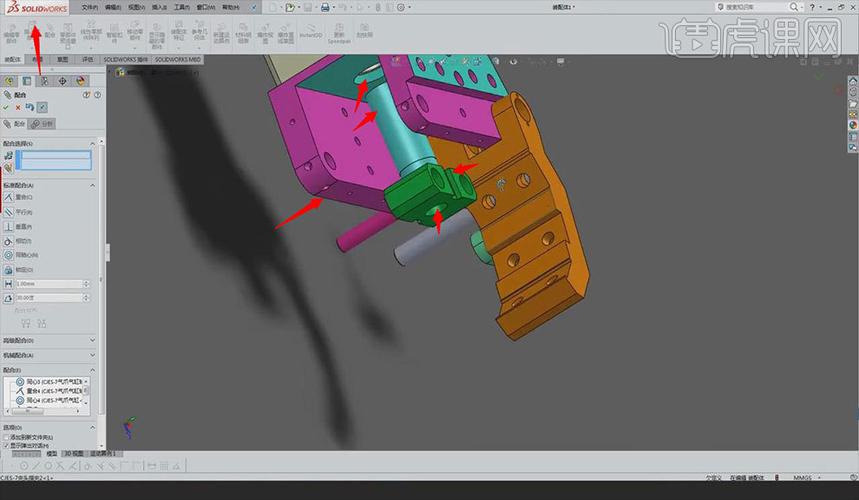Open the DisplayManager color-ball tab
The image size is (859, 500).
pyautogui.click(x=81, y=81)
